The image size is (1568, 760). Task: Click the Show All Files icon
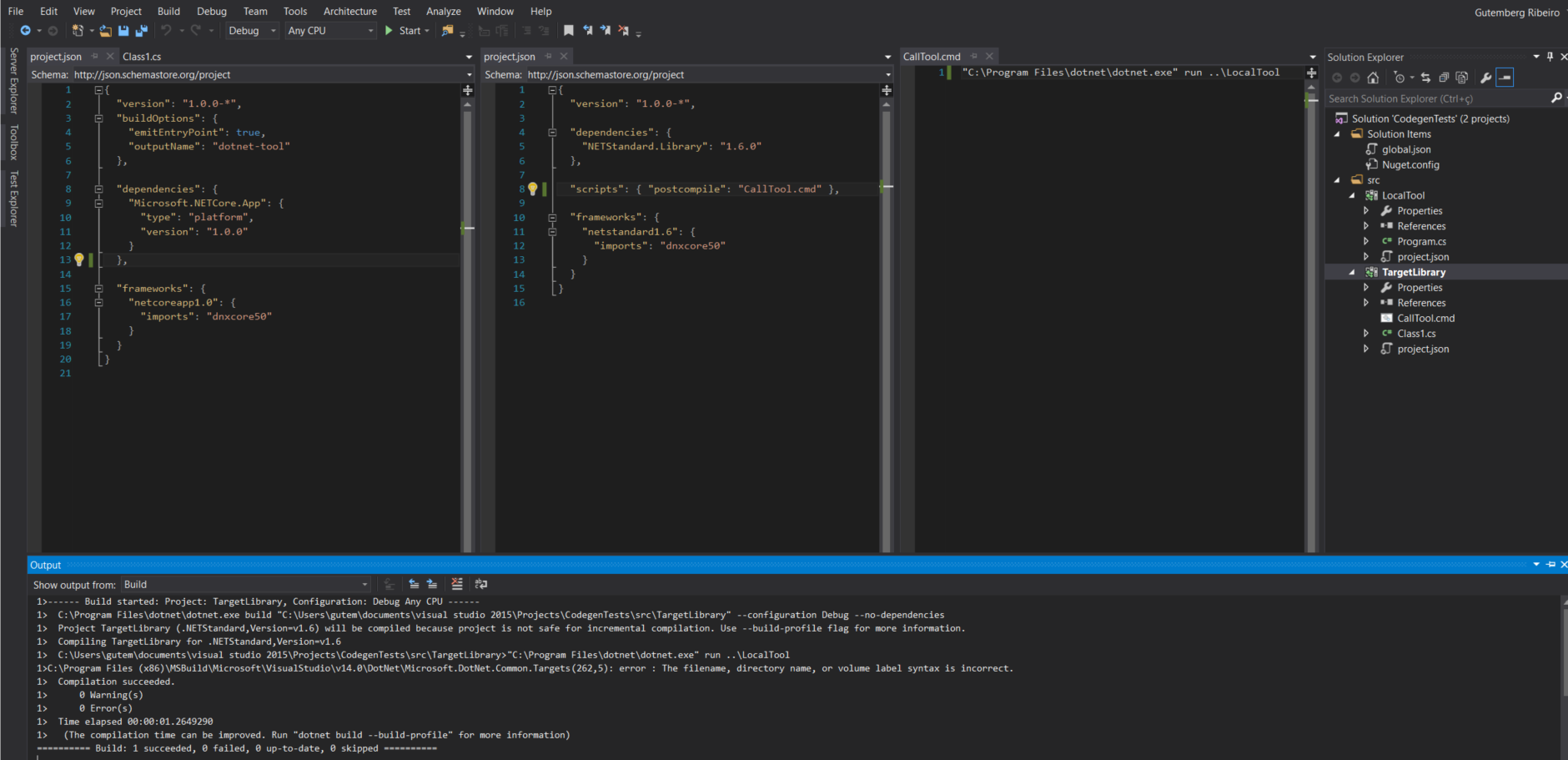[x=1462, y=78]
